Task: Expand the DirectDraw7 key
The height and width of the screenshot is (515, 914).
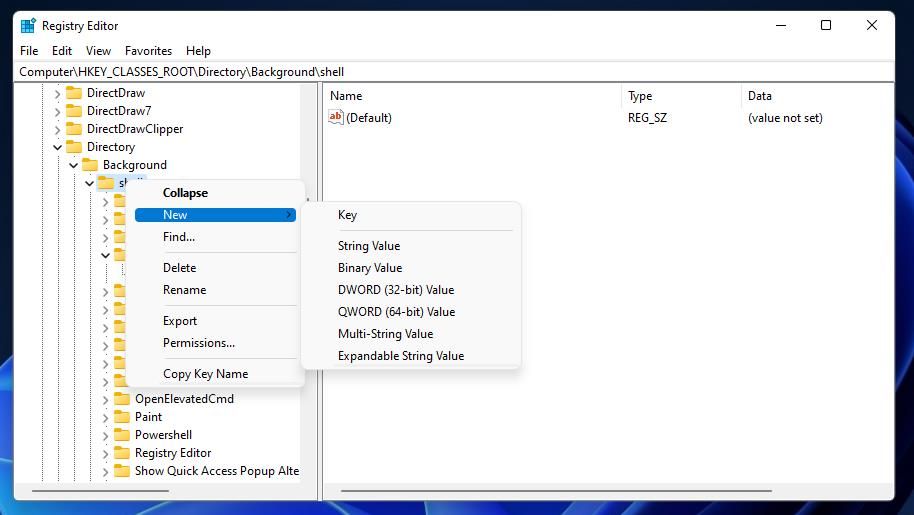Action: click(57, 111)
